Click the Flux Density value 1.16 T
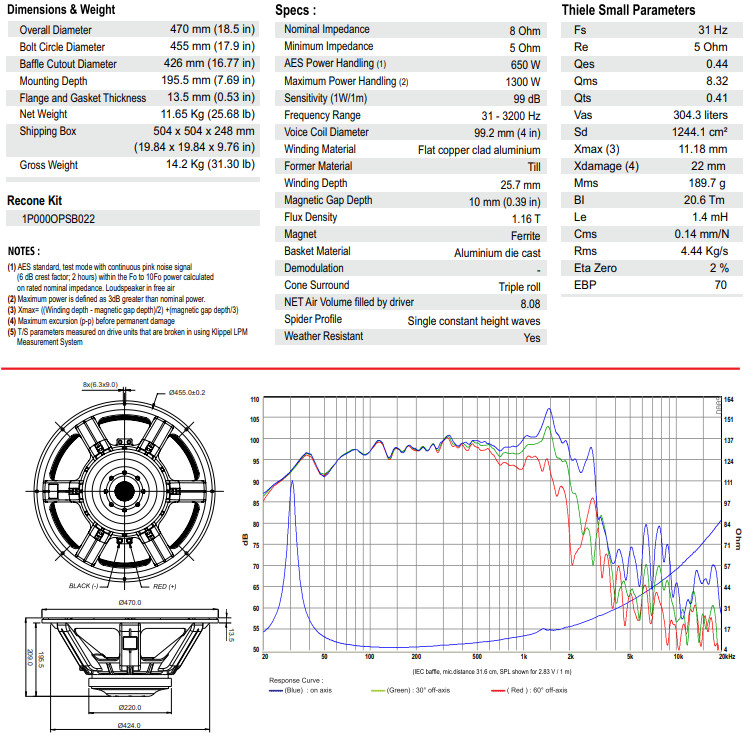The image size is (750, 738). 526,219
